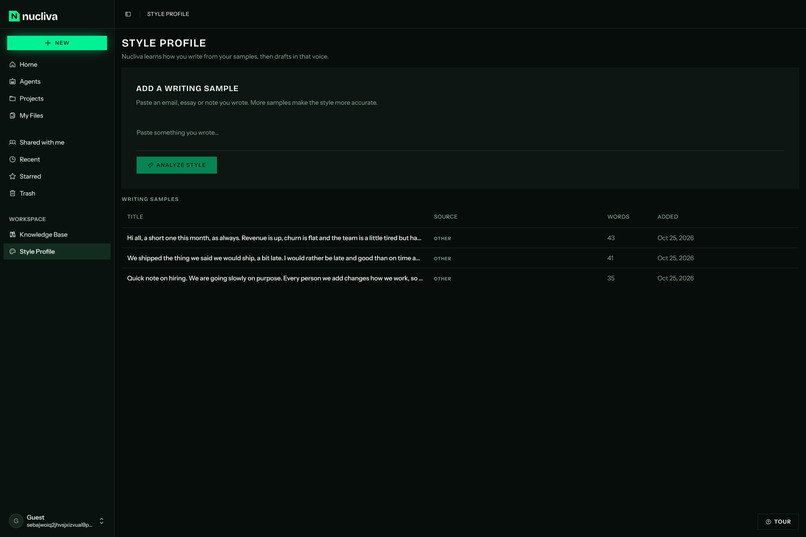Click the Guest account name
806x537 pixels.
click(x=35, y=517)
